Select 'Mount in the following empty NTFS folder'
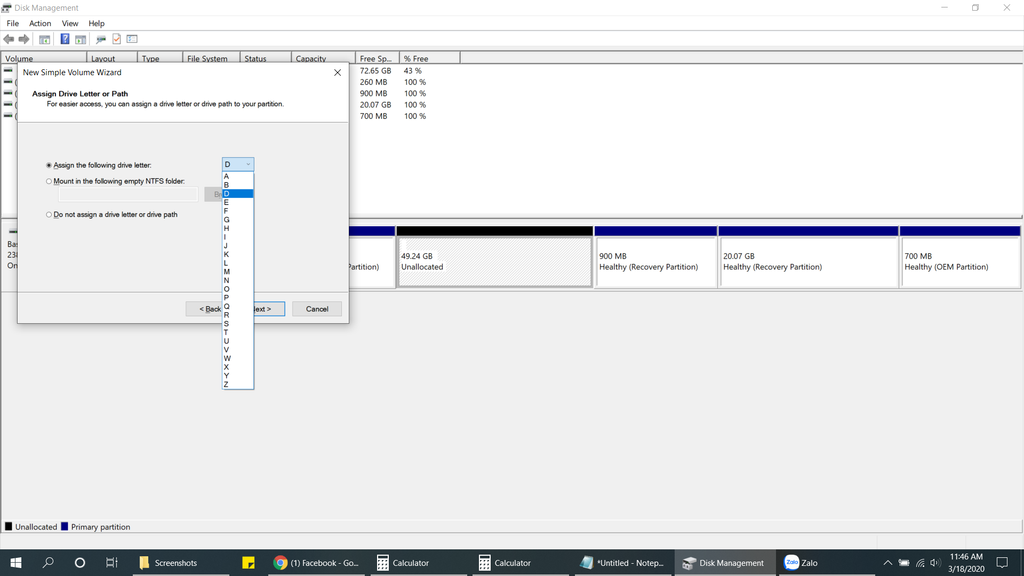 [116, 181]
